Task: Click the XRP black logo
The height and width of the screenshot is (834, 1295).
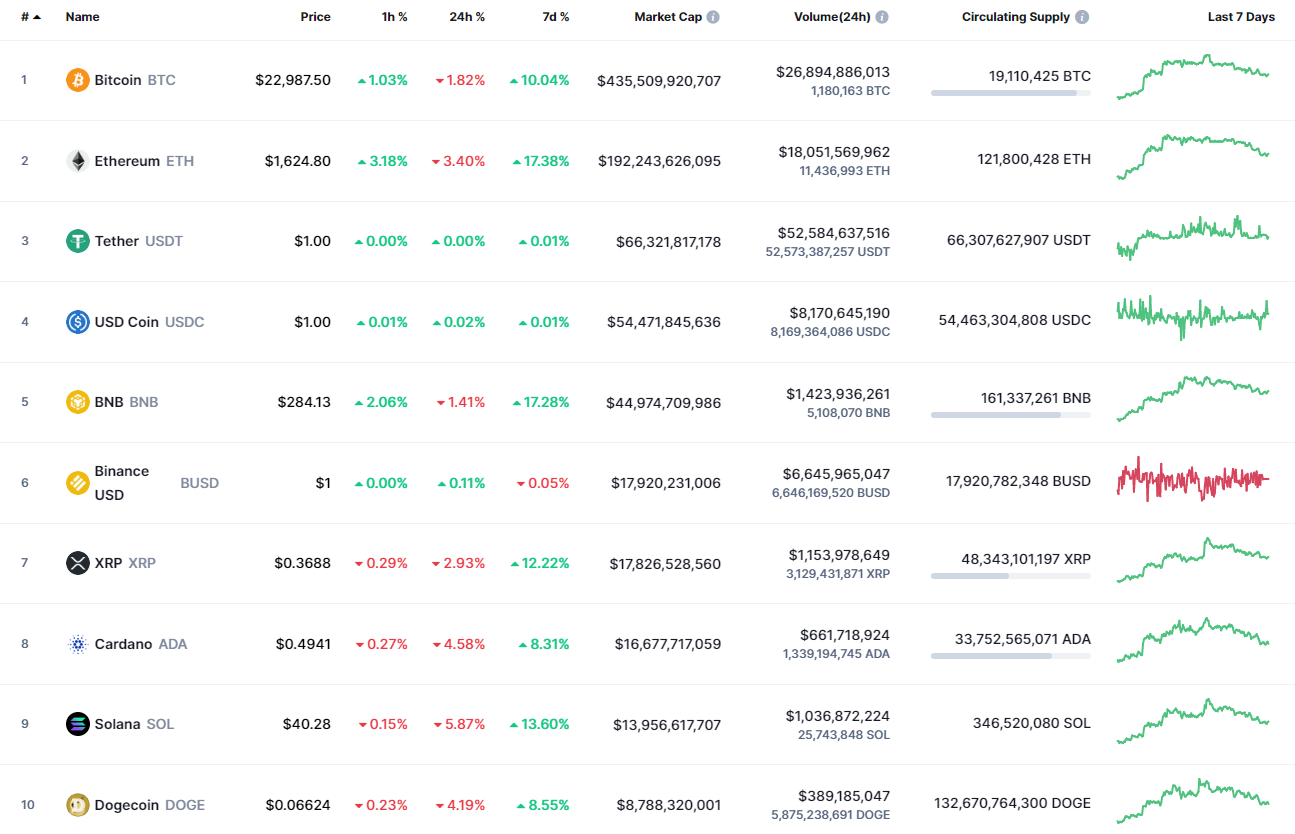Action: tap(77, 563)
